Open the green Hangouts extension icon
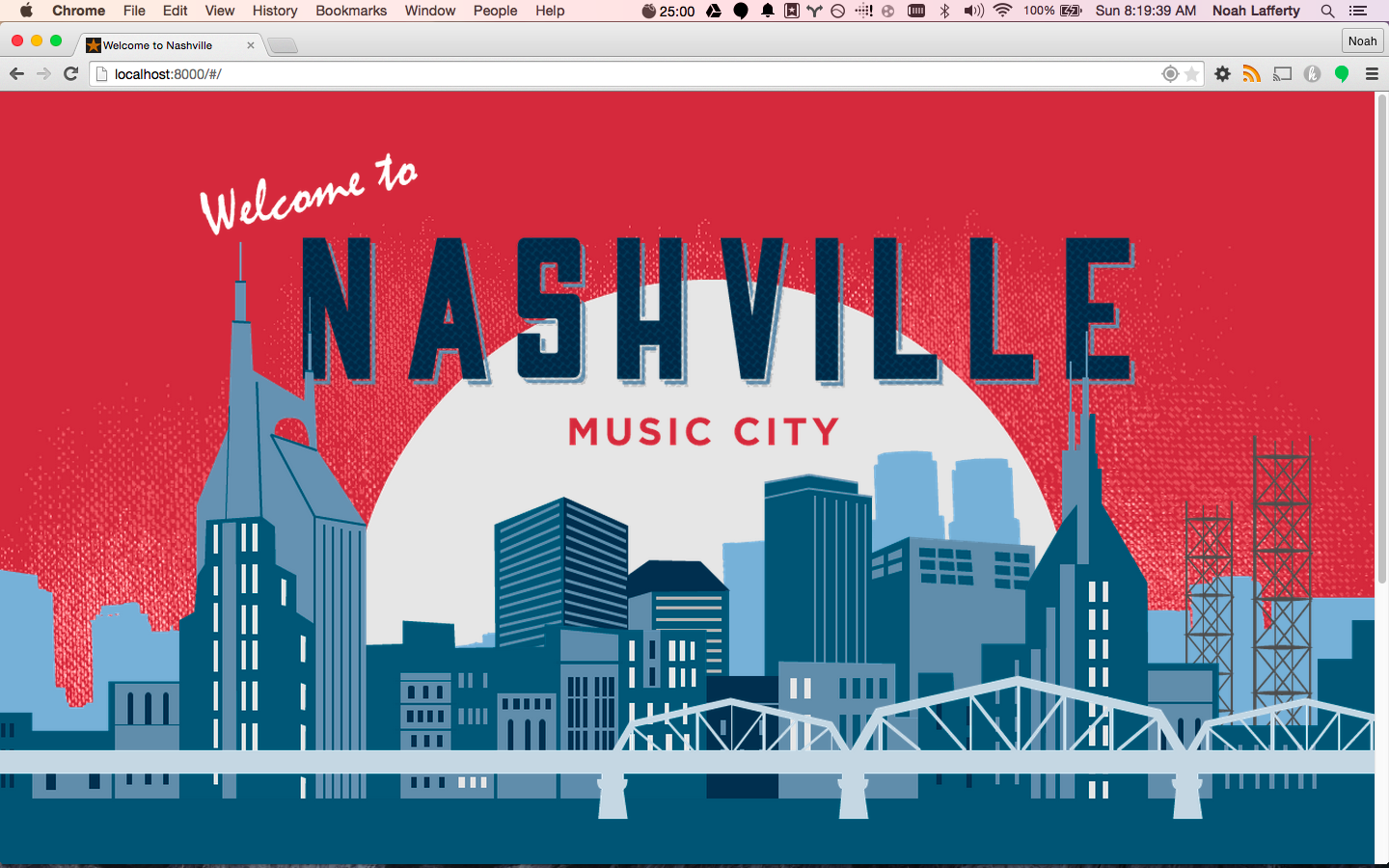Viewport: 1389px width, 868px height. pyautogui.click(x=1342, y=74)
